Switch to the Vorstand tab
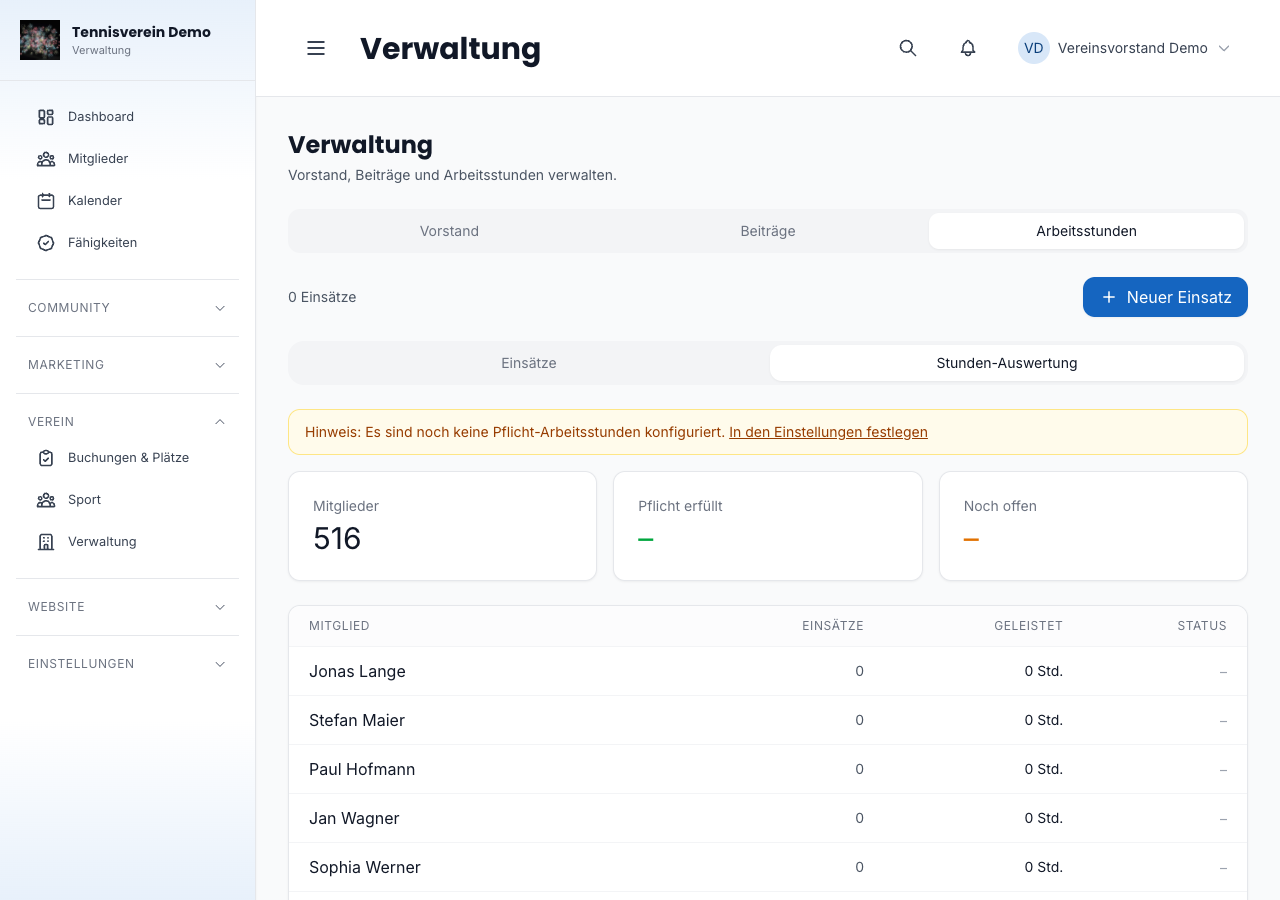Image resolution: width=1280 pixels, height=900 pixels. (449, 231)
